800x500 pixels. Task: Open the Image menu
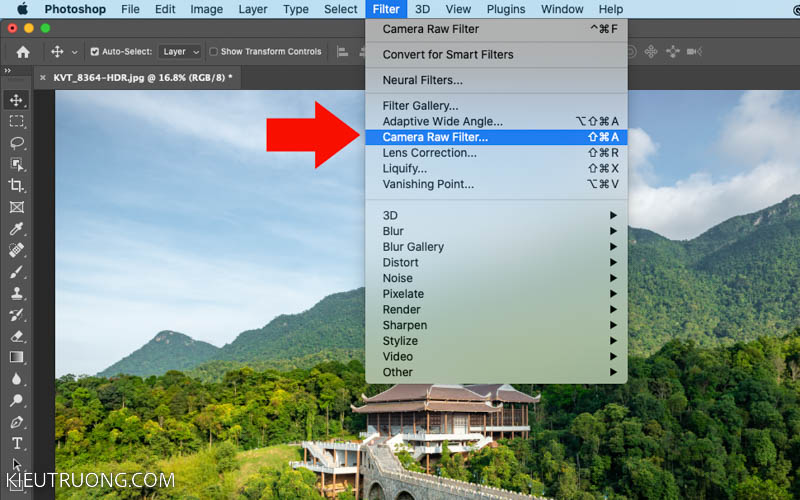coord(207,9)
